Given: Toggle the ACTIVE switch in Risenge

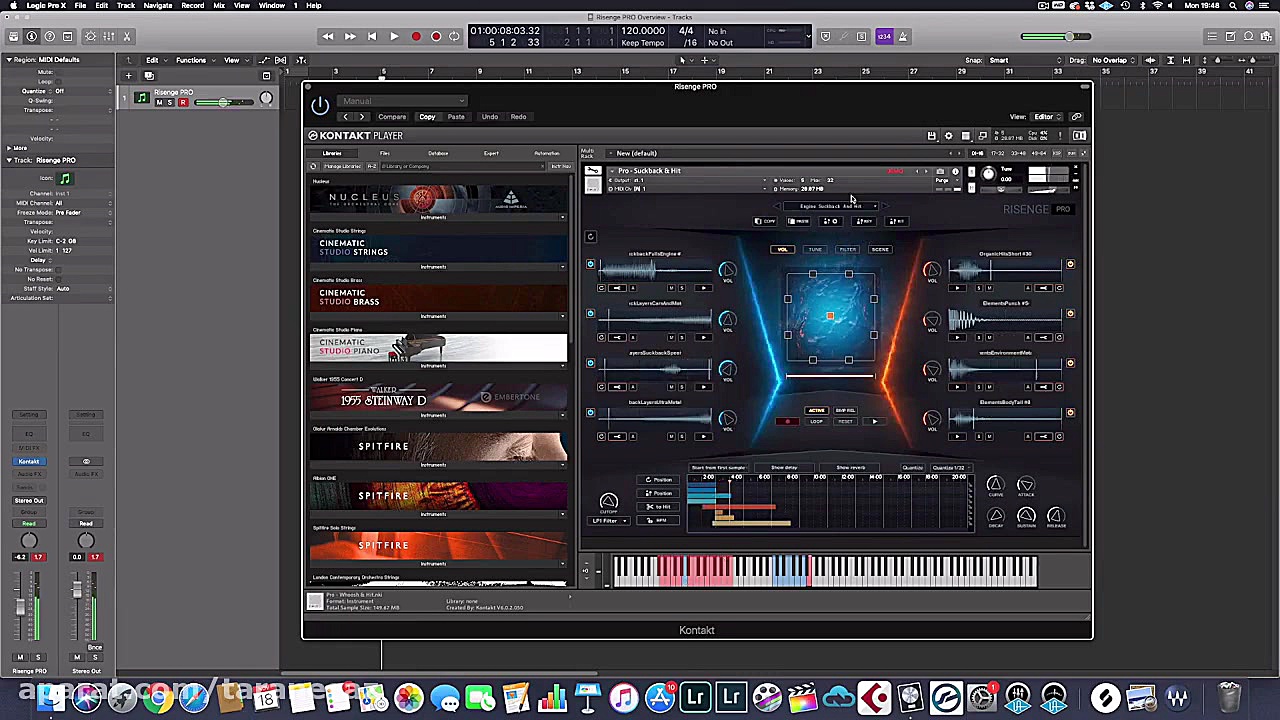Looking at the screenshot, I should click(x=817, y=410).
